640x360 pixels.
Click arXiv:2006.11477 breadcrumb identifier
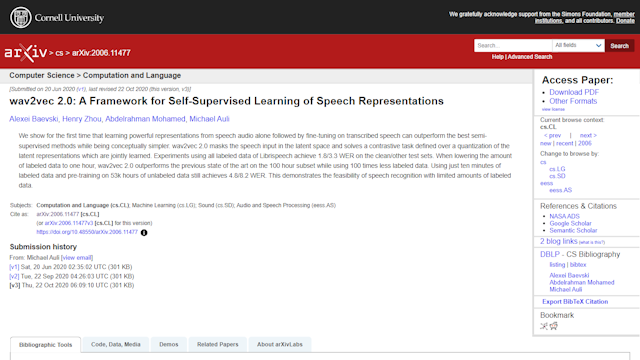click(x=101, y=53)
